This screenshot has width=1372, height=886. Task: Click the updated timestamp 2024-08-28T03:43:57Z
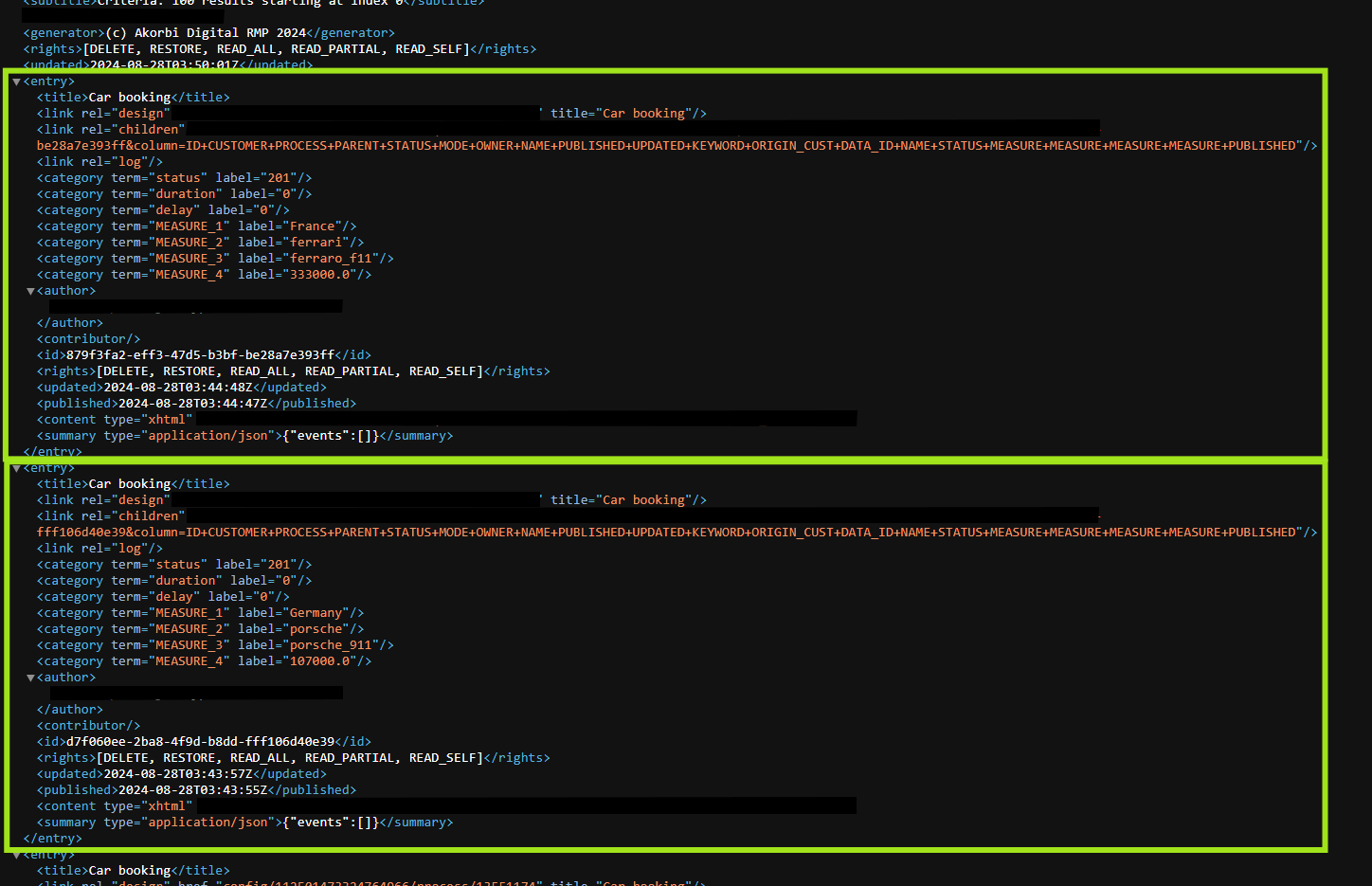tap(178, 773)
